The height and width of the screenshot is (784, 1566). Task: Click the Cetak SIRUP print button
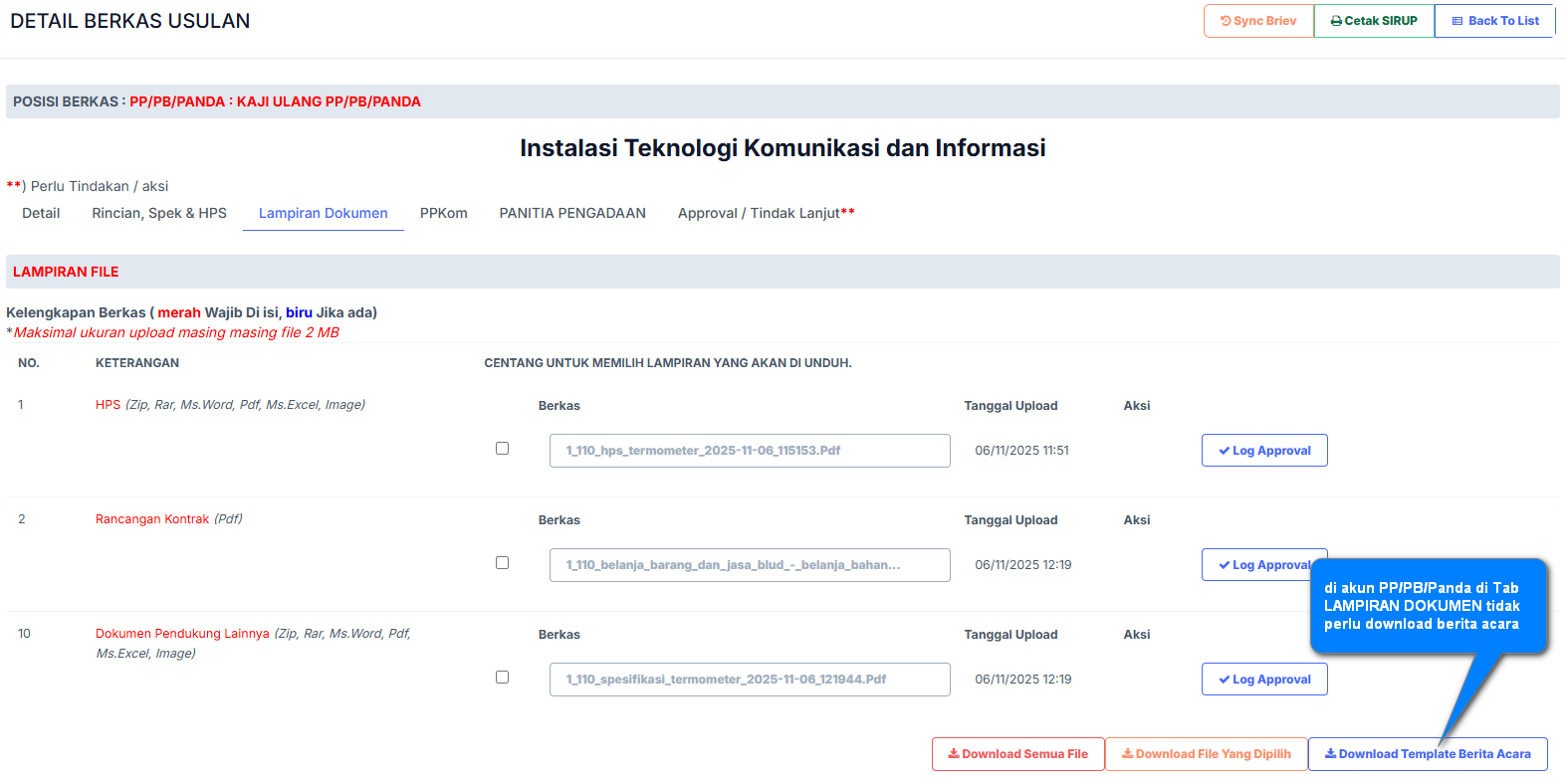(1374, 21)
